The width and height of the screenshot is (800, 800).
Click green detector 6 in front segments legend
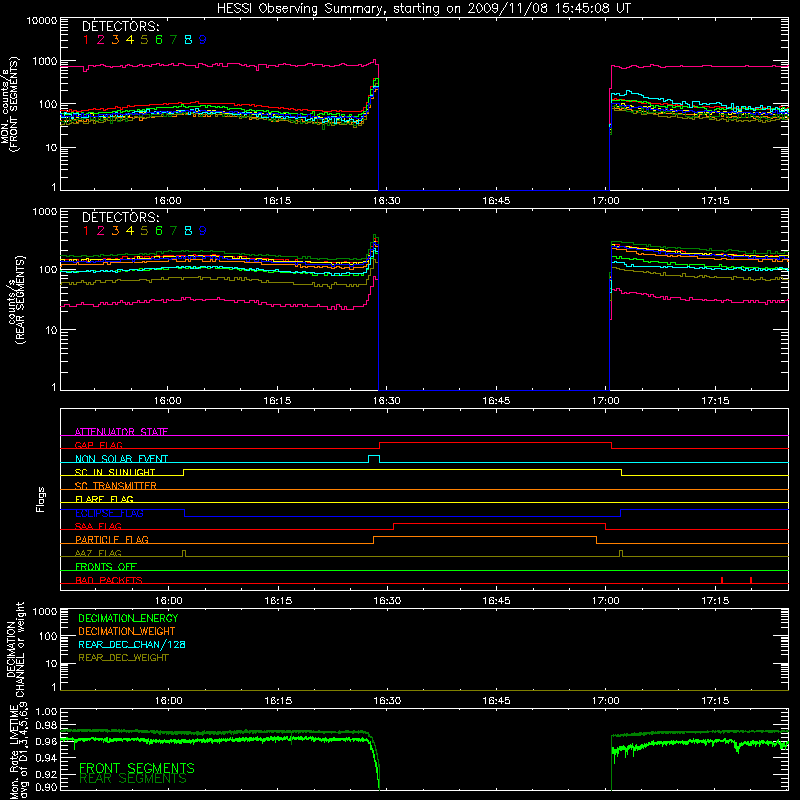[x=159, y=40]
